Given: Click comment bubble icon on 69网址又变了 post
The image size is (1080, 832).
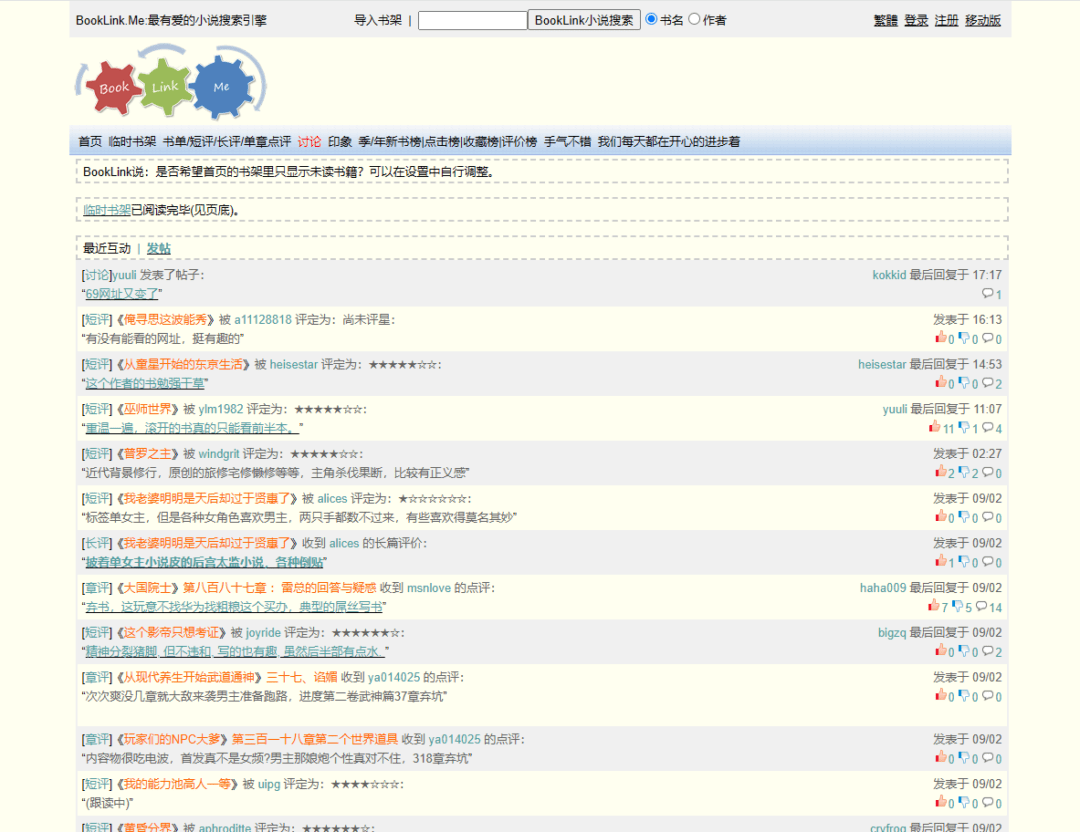Looking at the screenshot, I should (x=987, y=294).
